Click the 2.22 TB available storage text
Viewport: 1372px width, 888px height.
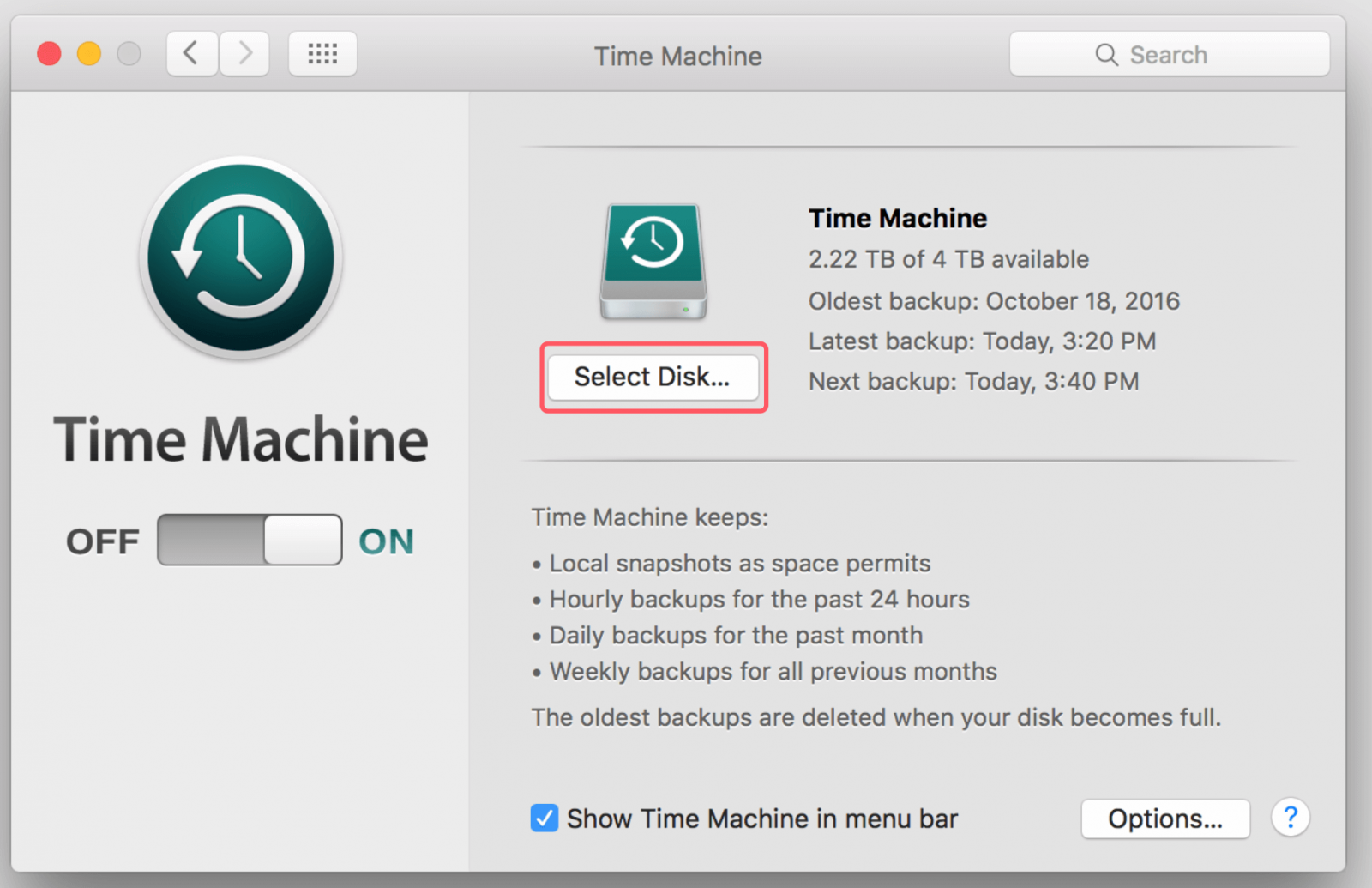[948, 259]
